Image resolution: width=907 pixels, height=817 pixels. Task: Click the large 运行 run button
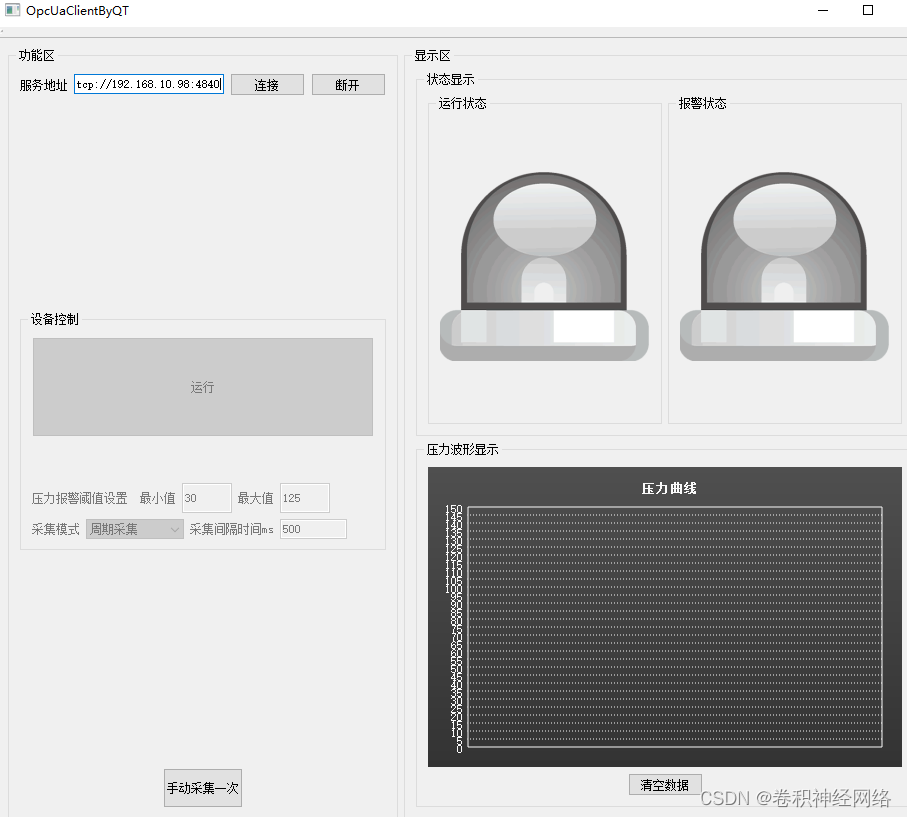202,387
